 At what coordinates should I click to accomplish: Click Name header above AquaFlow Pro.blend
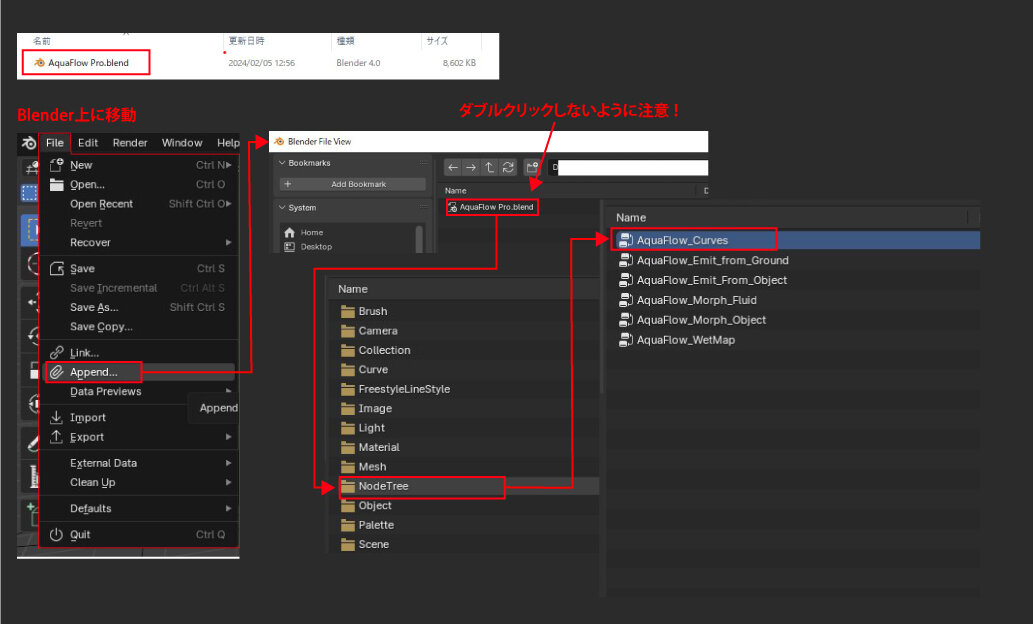click(456, 190)
